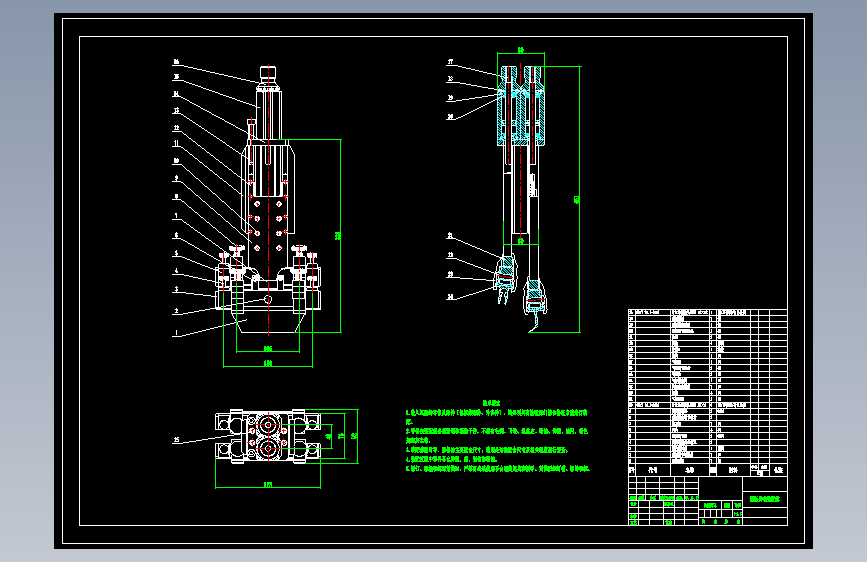Select part callout number 21 label
The width and height of the screenshot is (867, 562).
(451, 236)
